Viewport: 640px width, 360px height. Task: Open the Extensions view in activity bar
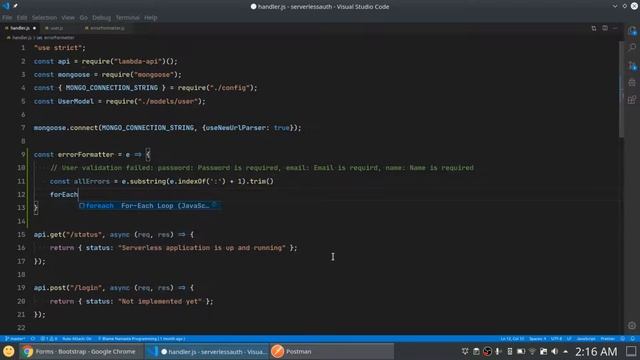[x=632, y=100]
